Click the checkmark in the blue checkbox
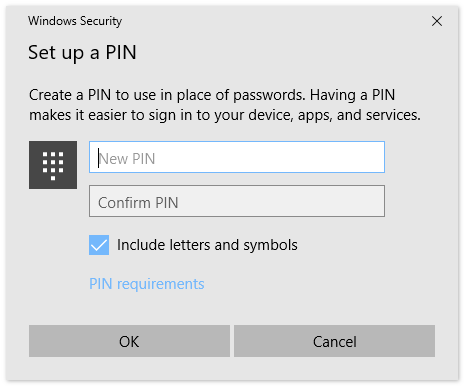 (x=99, y=245)
